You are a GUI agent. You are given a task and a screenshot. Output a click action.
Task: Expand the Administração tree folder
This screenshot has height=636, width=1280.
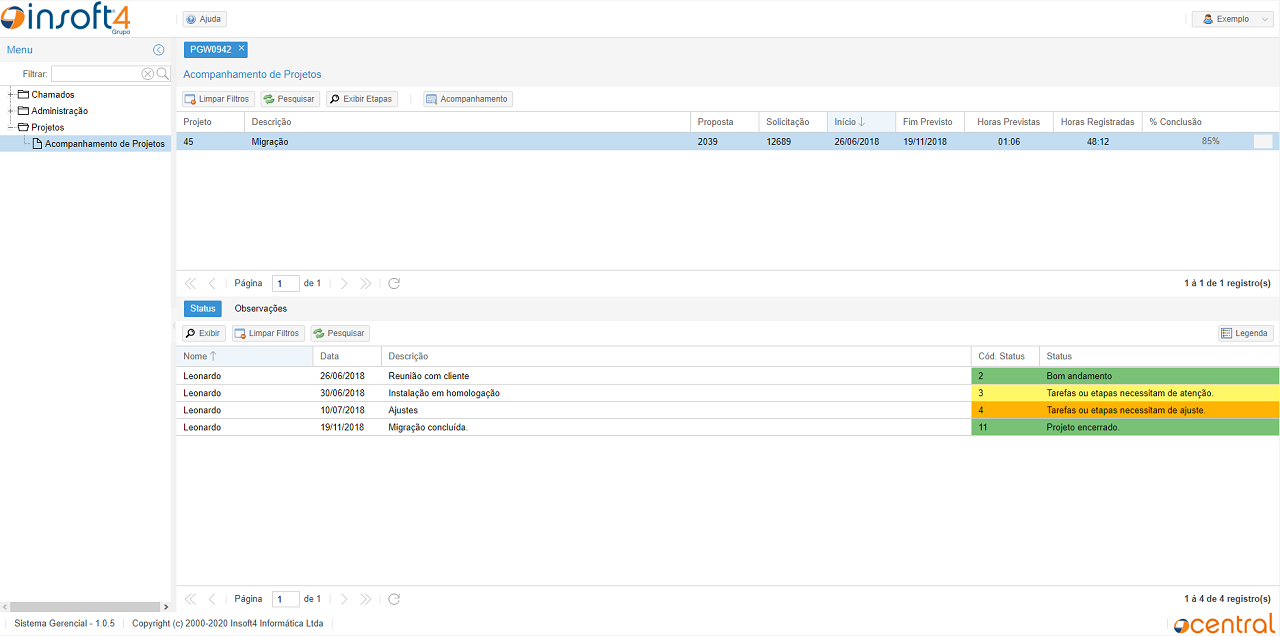[11, 111]
